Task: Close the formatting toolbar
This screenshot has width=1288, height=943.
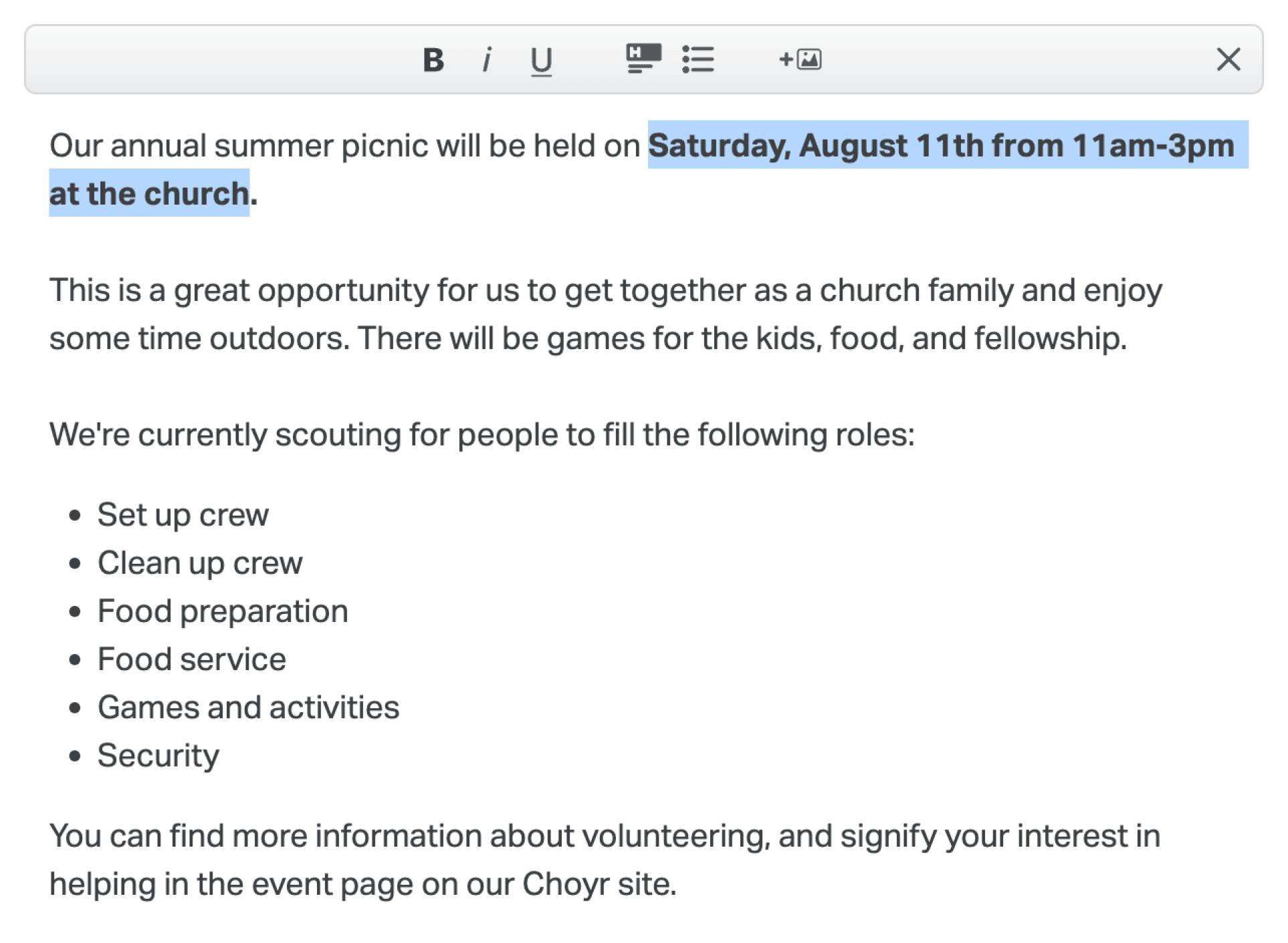Action: point(1228,60)
